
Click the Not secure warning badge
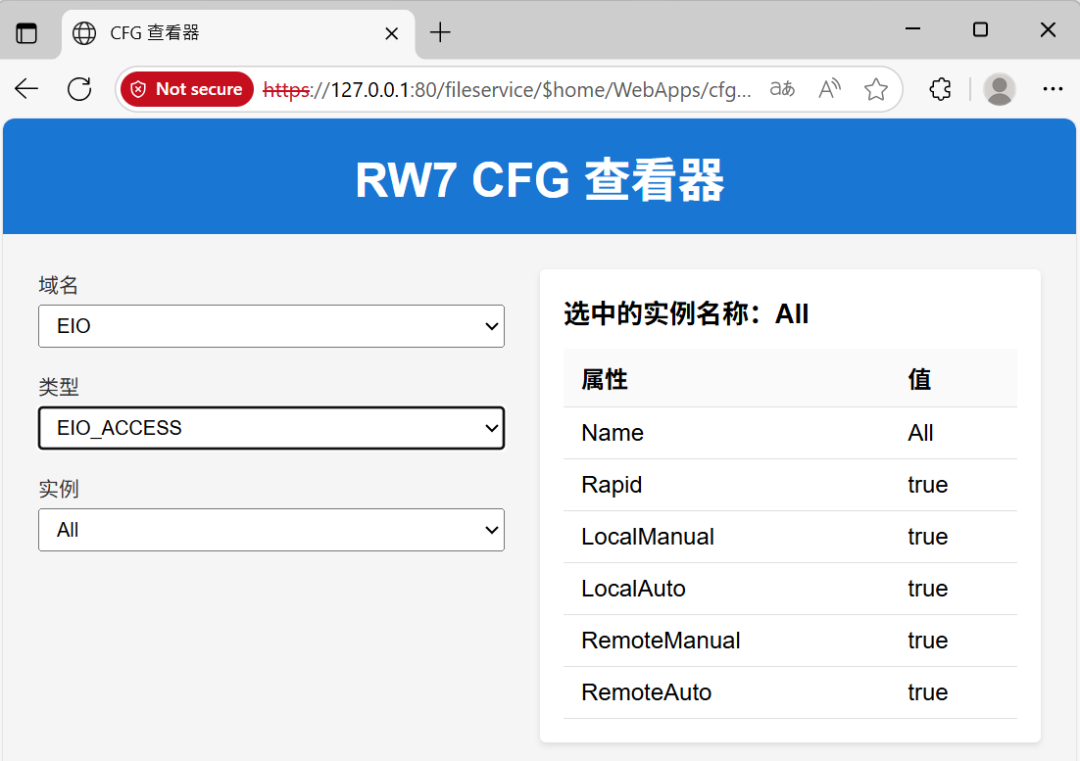tap(187, 89)
